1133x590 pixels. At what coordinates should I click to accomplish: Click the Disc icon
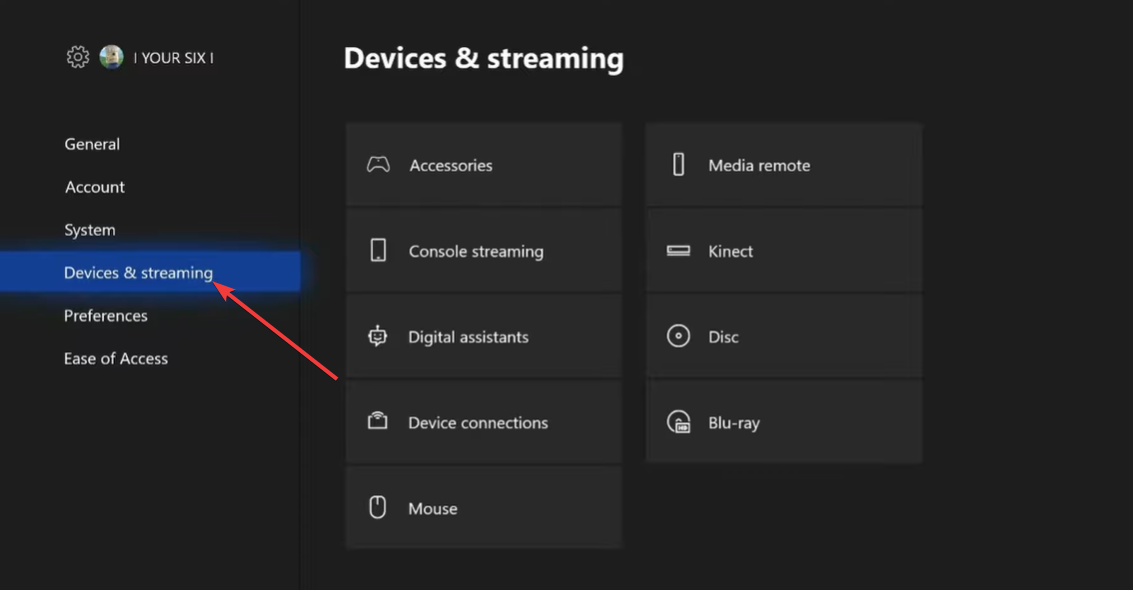point(678,337)
